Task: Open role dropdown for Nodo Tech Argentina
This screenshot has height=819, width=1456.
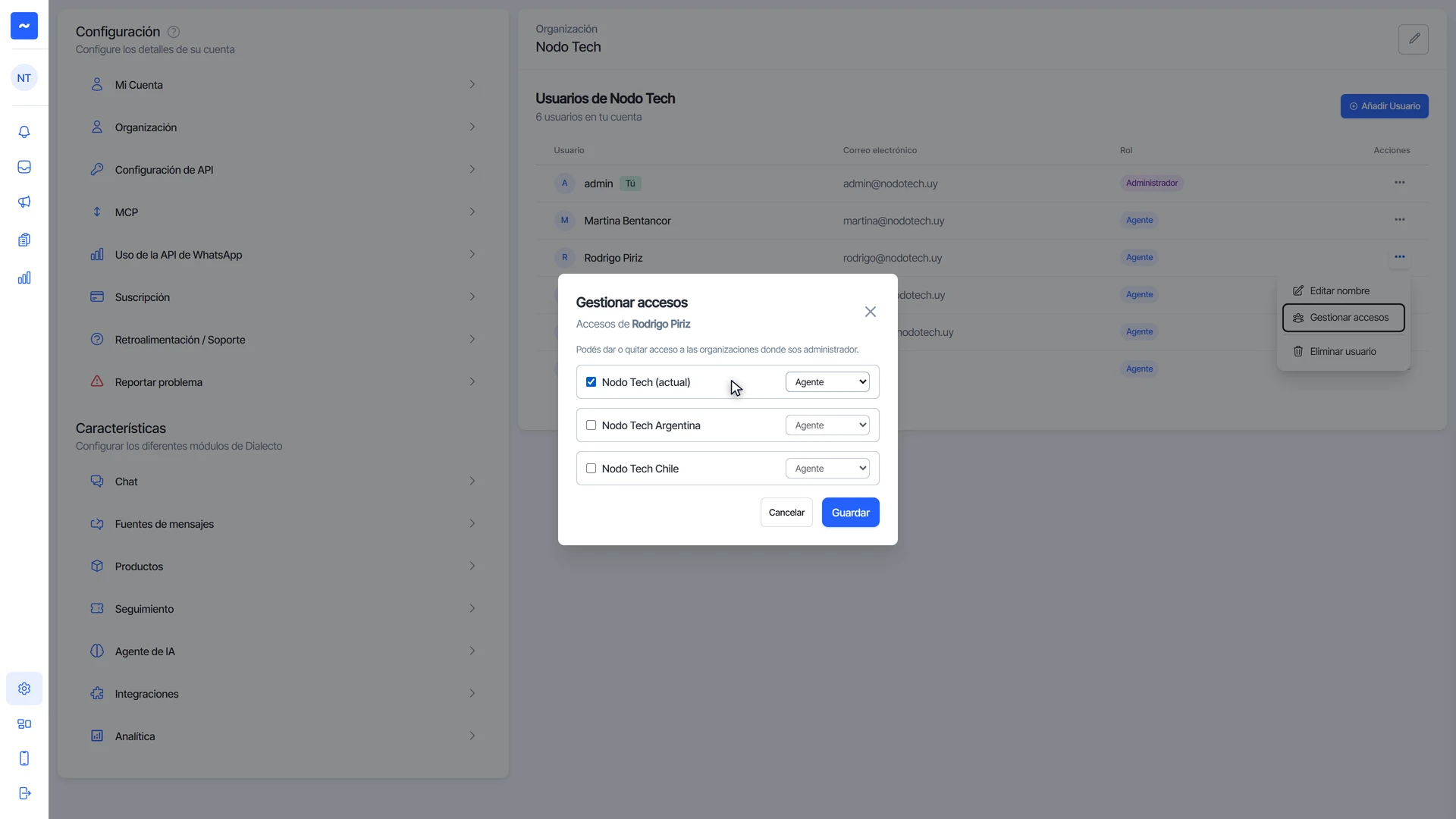Action: tap(827, 425)
